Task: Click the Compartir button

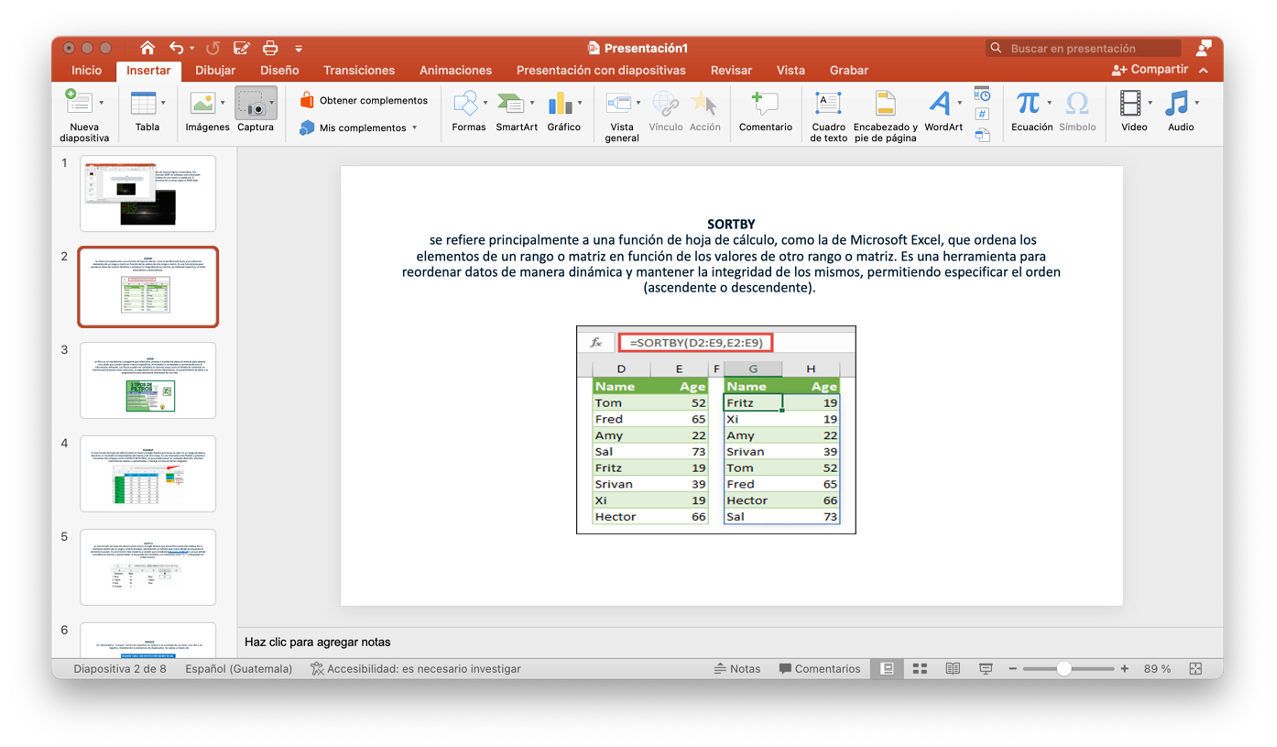Action: tap(1149, 70)
